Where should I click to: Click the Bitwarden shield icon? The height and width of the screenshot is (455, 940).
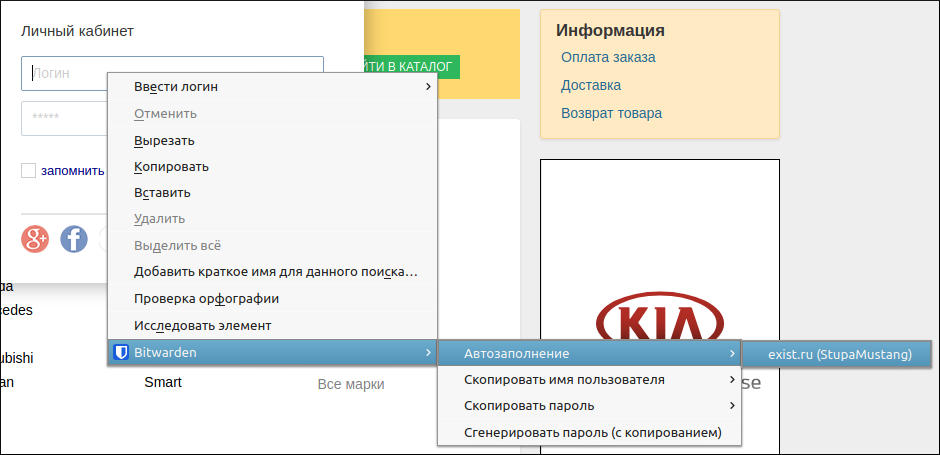(x=120, y=352)
